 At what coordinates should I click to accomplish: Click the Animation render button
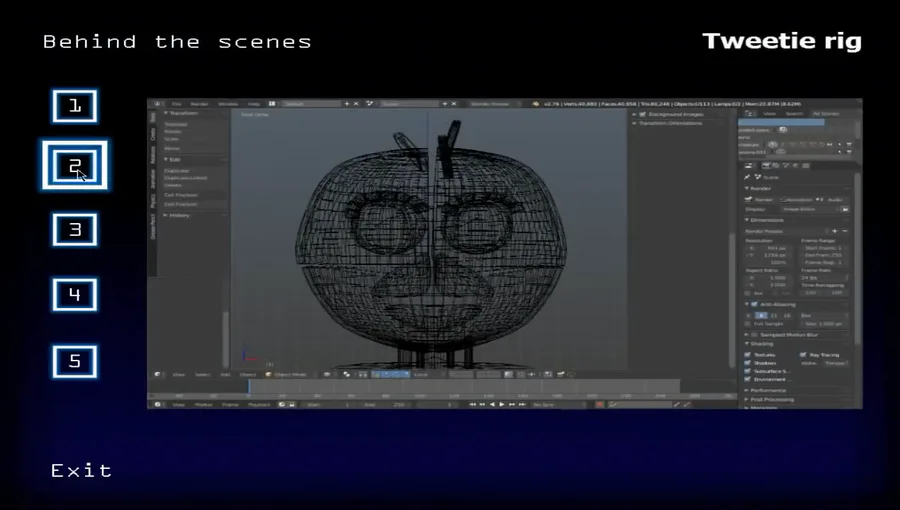[796, 200]
